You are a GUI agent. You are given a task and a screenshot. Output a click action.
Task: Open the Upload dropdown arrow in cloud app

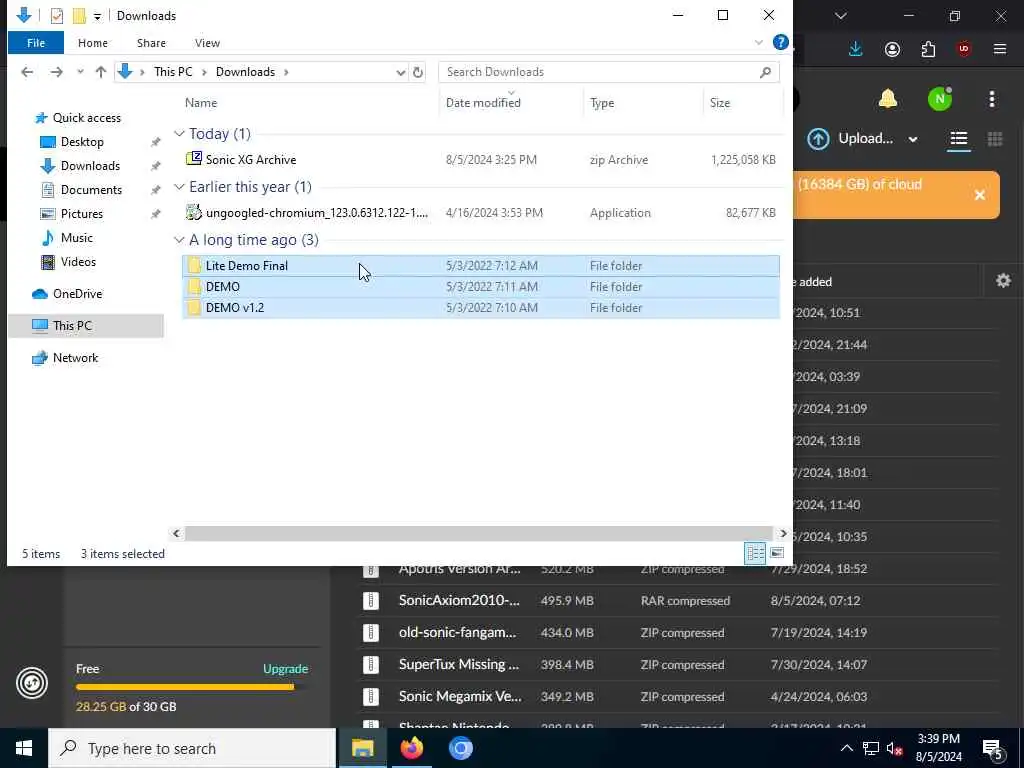click(x=913, y=139)
